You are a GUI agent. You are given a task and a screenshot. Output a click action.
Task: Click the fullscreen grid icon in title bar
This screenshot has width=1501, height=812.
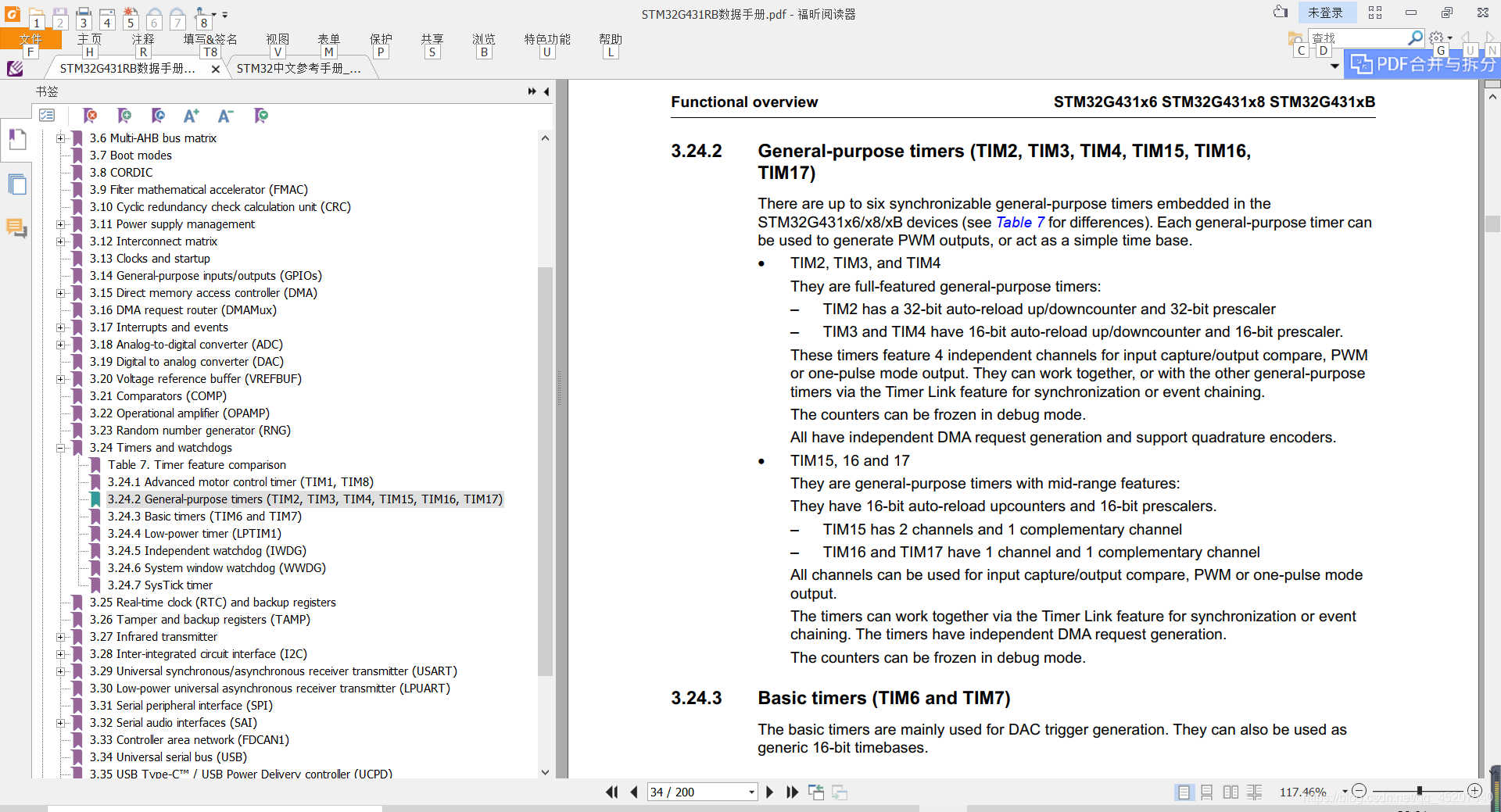(1375, 13)
